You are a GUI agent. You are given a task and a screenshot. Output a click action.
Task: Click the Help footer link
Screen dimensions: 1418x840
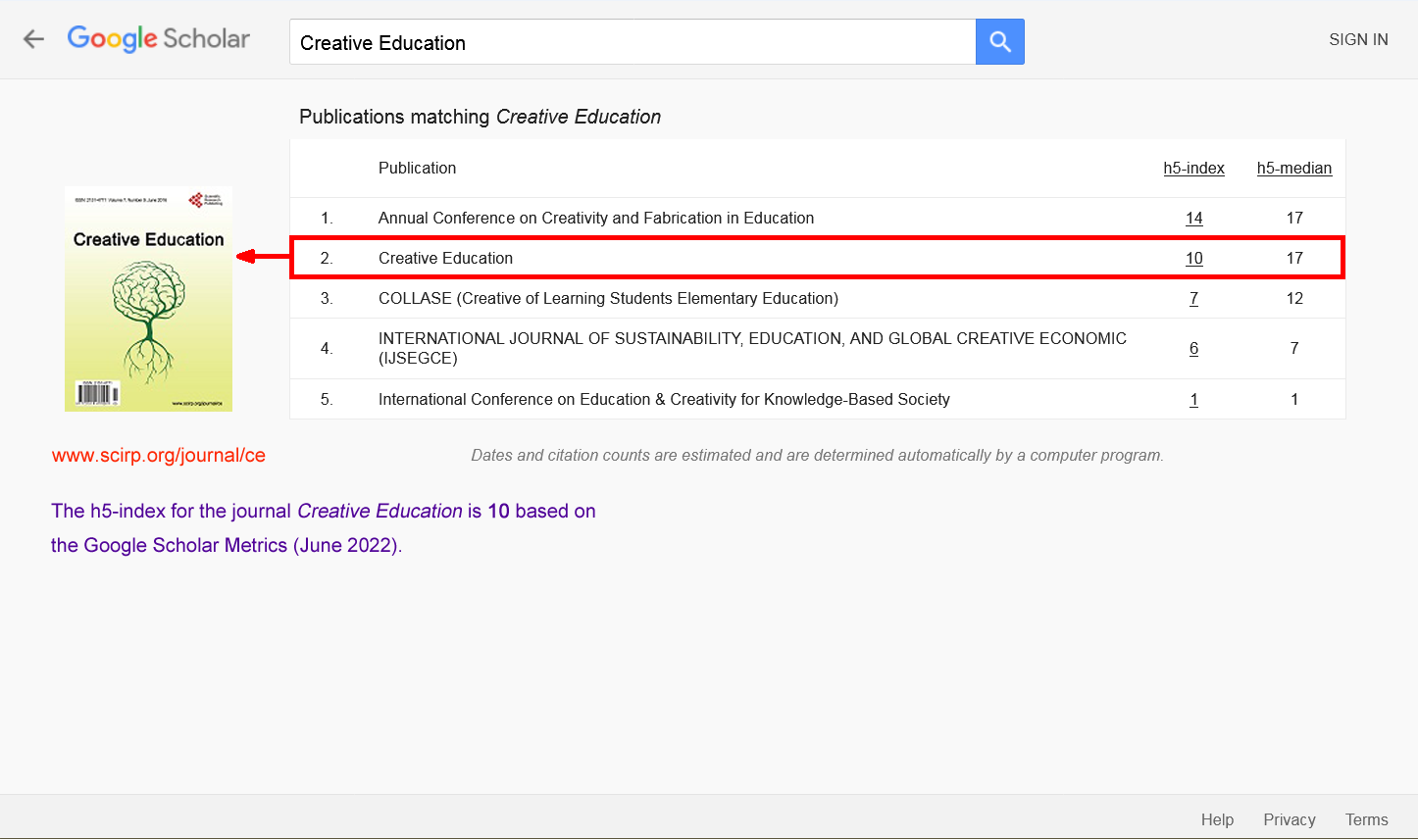[x=1217, y=819]
